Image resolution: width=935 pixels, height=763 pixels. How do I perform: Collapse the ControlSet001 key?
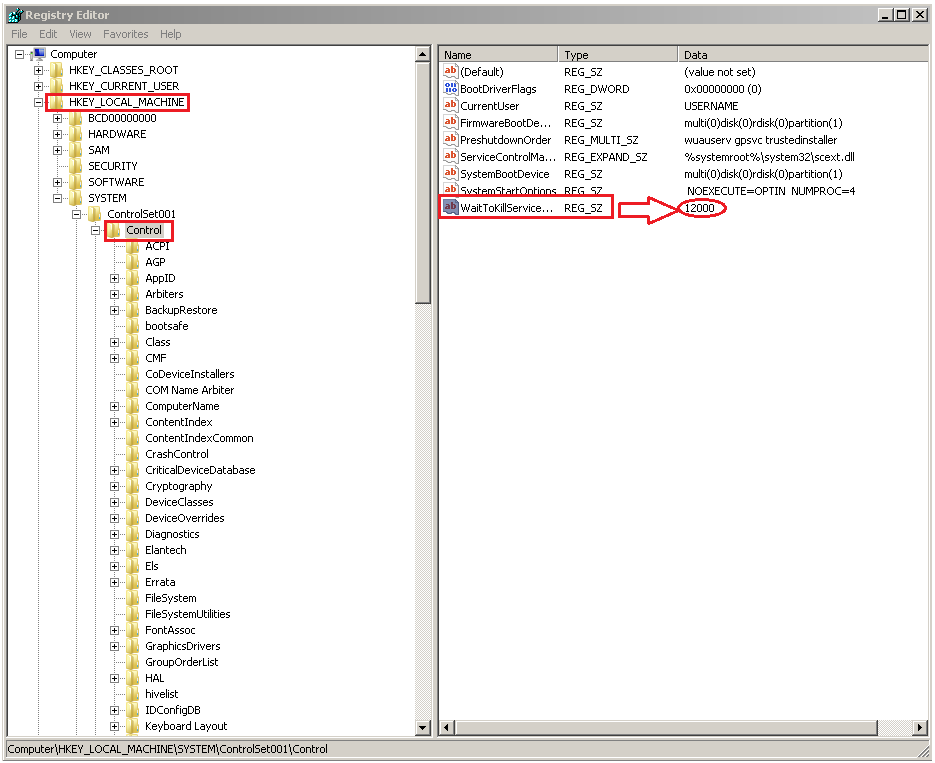76,215
